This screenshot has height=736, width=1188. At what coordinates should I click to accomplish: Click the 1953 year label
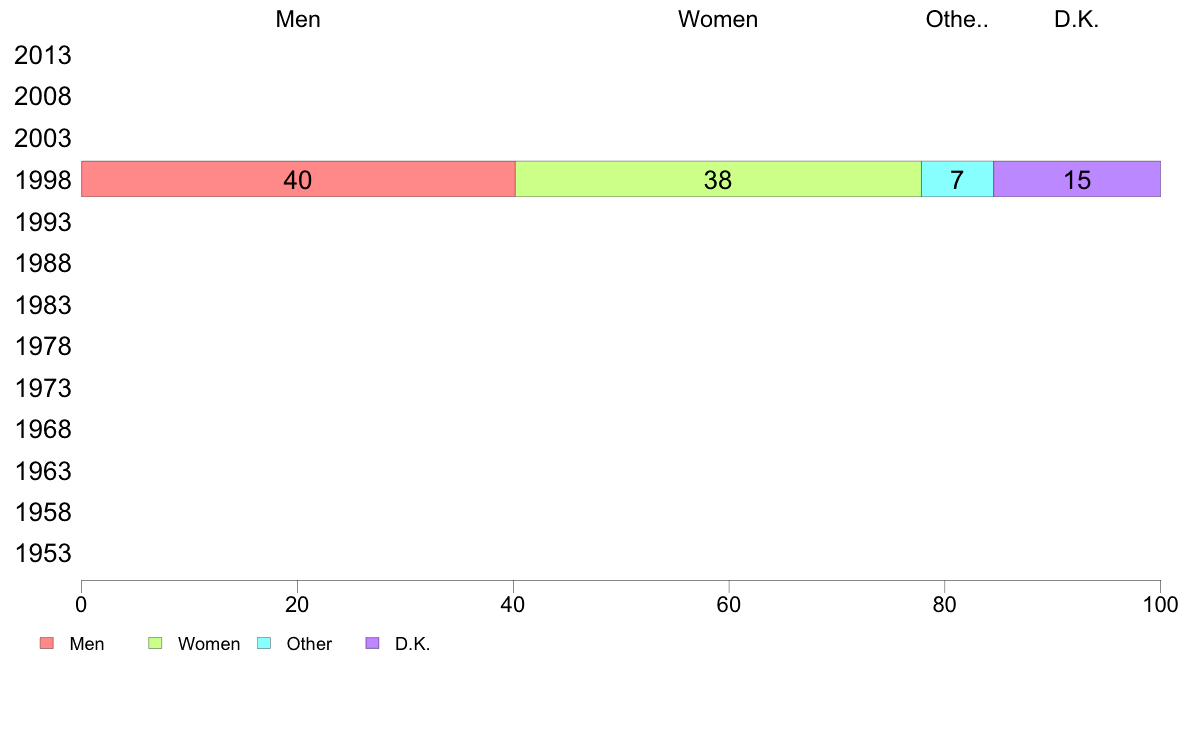click(x=43, y=554)
